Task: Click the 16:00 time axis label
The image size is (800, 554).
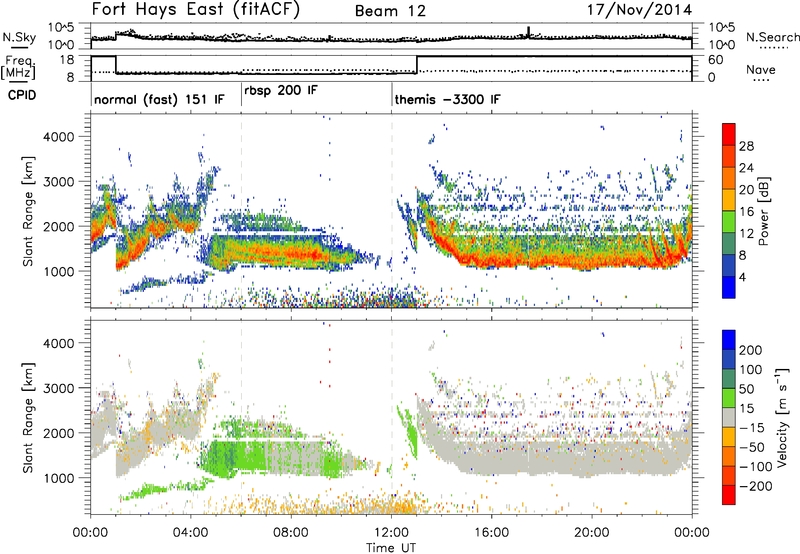Action: tap(491, 533)
